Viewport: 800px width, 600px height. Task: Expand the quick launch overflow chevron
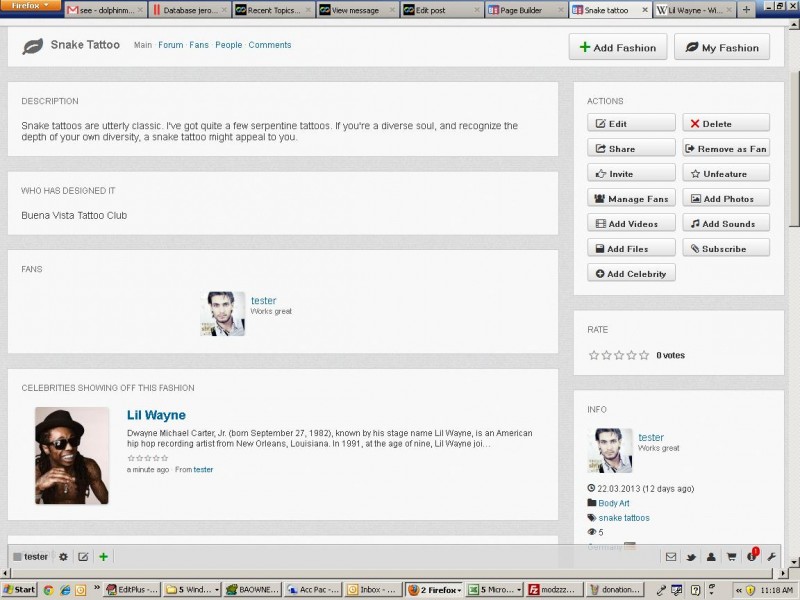pos(96,588)
